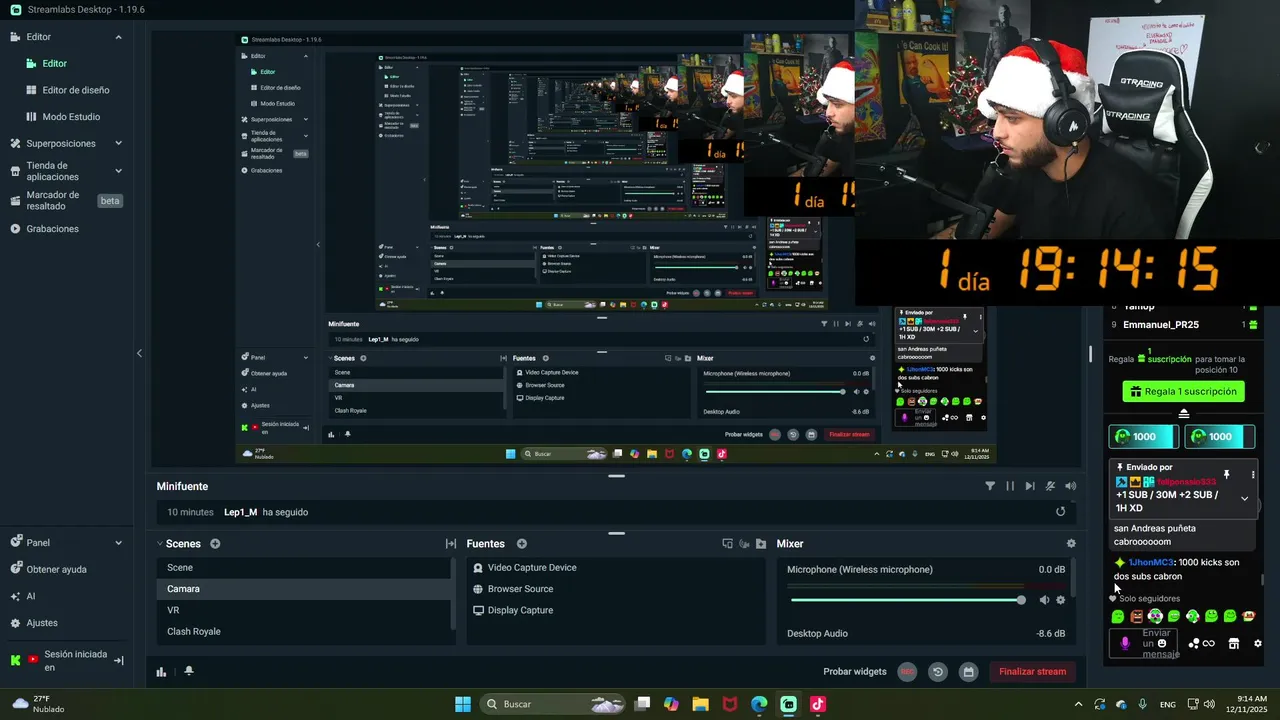This screenshot has width=1280, height=720.
Task: Open Marcador de resaltado beta
Action: tap(65, 201)
